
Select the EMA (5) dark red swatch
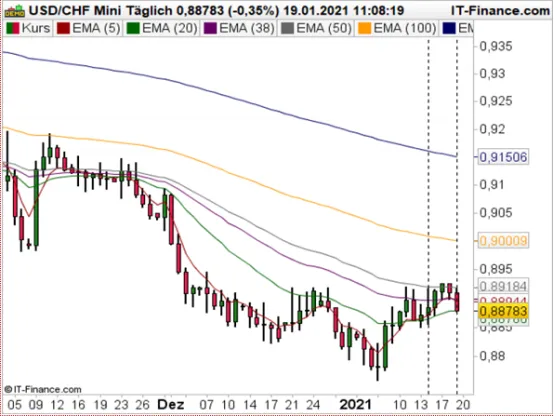pos(63,28)
